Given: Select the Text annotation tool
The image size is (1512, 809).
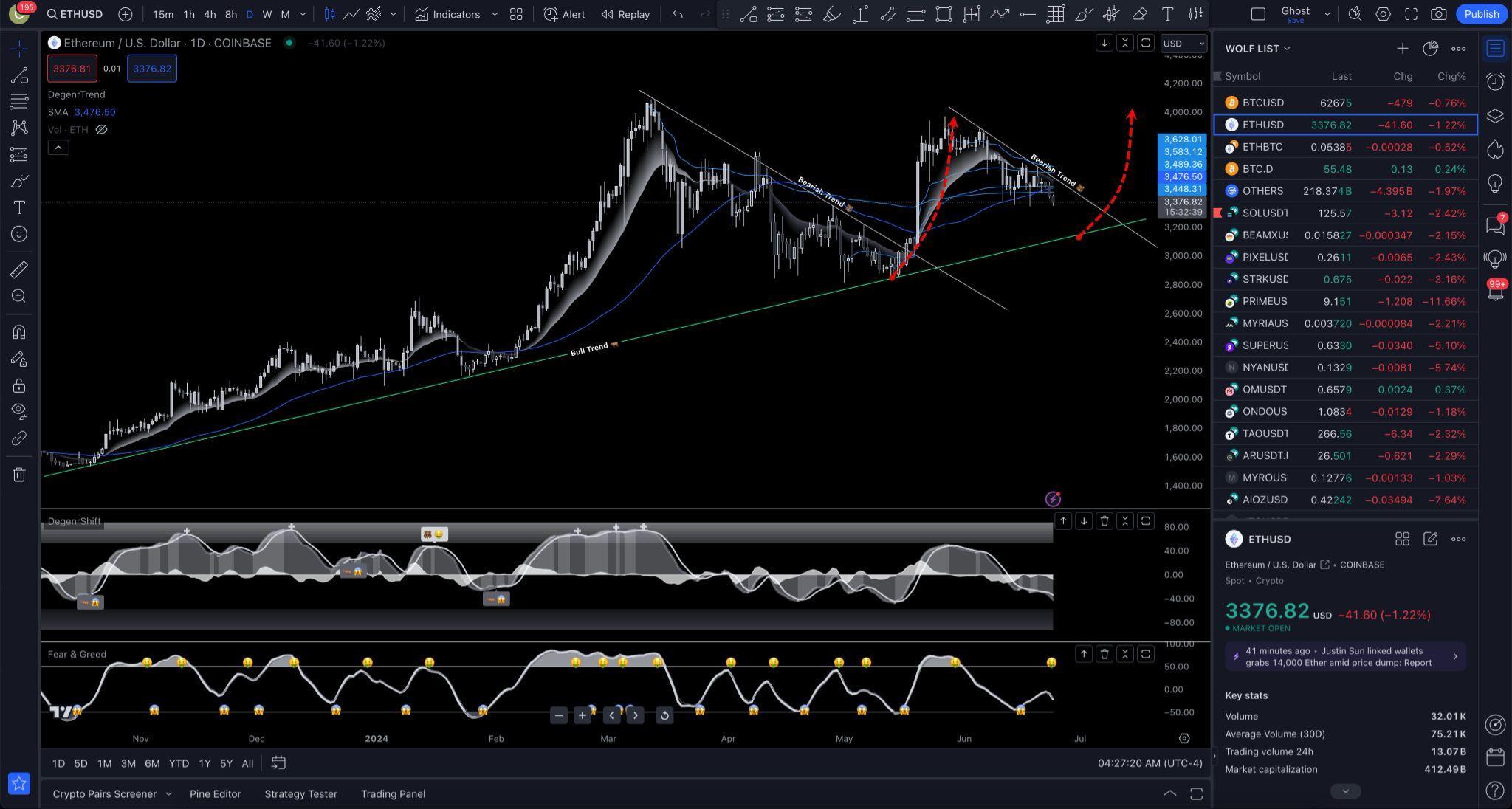Looking at the screenshot, I should [19, 207].
